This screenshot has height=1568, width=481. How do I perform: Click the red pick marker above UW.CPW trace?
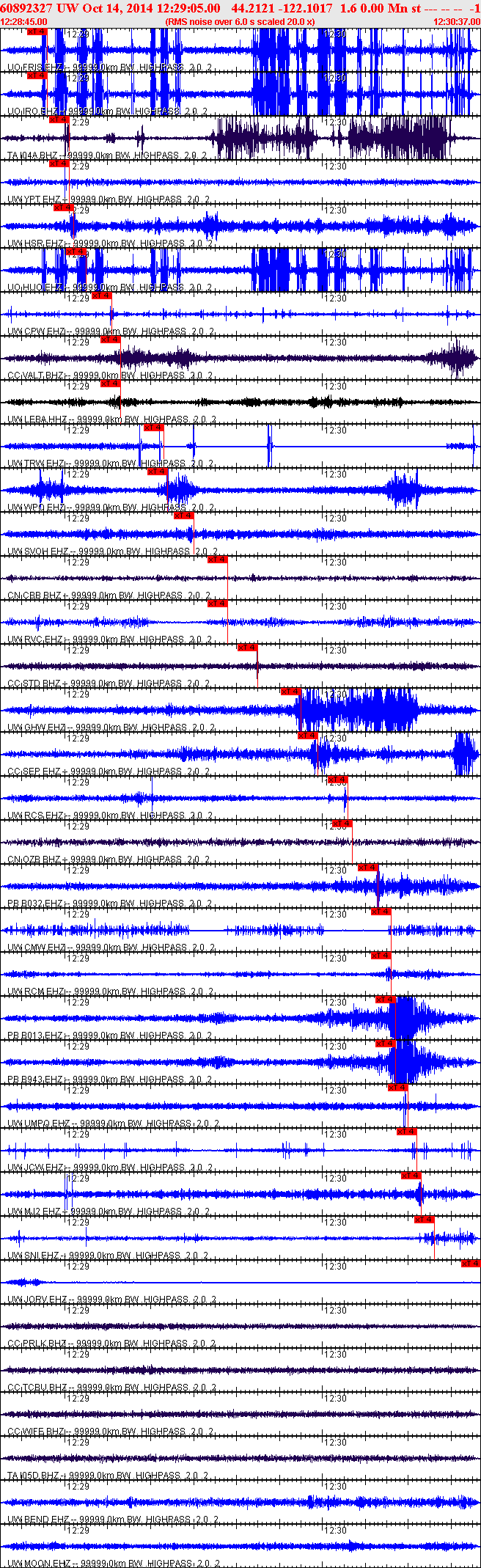coord(102,296)
